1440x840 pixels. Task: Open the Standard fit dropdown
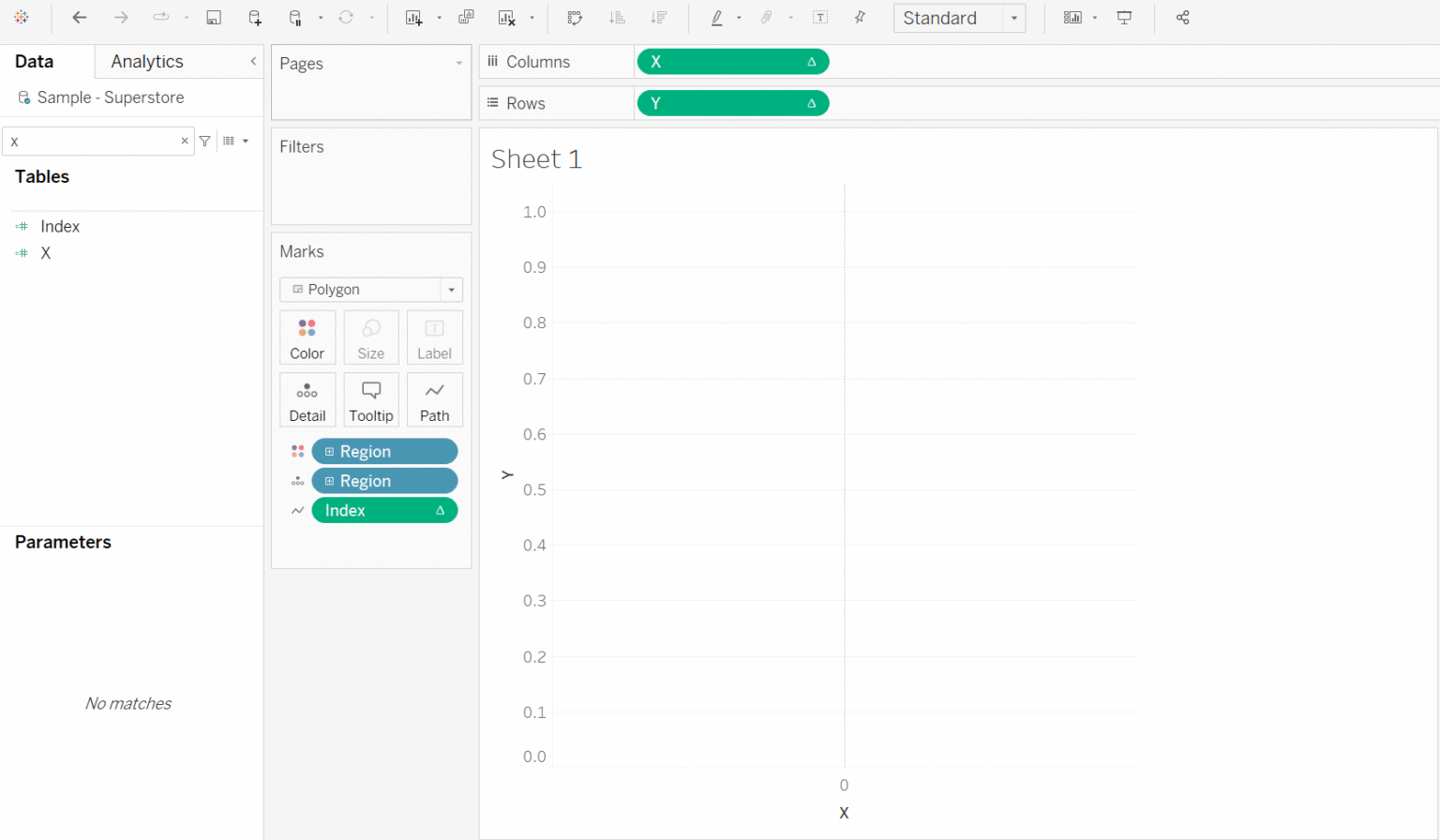point(1013,18)
